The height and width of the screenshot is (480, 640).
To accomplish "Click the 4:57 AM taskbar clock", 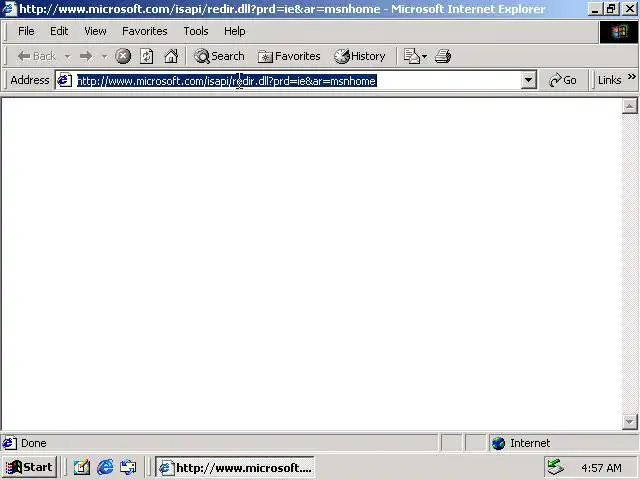I will click(x=601, y=468).
